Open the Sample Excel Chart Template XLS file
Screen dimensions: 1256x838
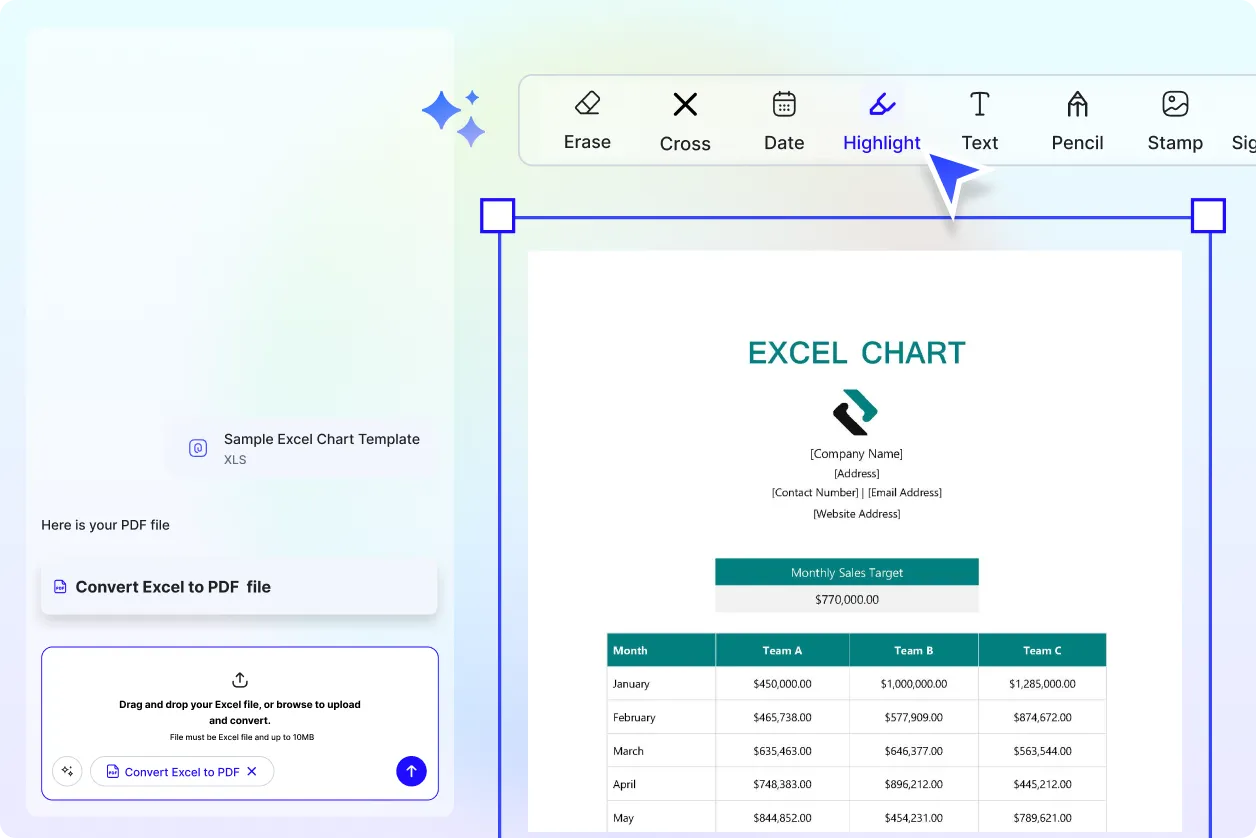pyautogui.click(x=320, y=448)
